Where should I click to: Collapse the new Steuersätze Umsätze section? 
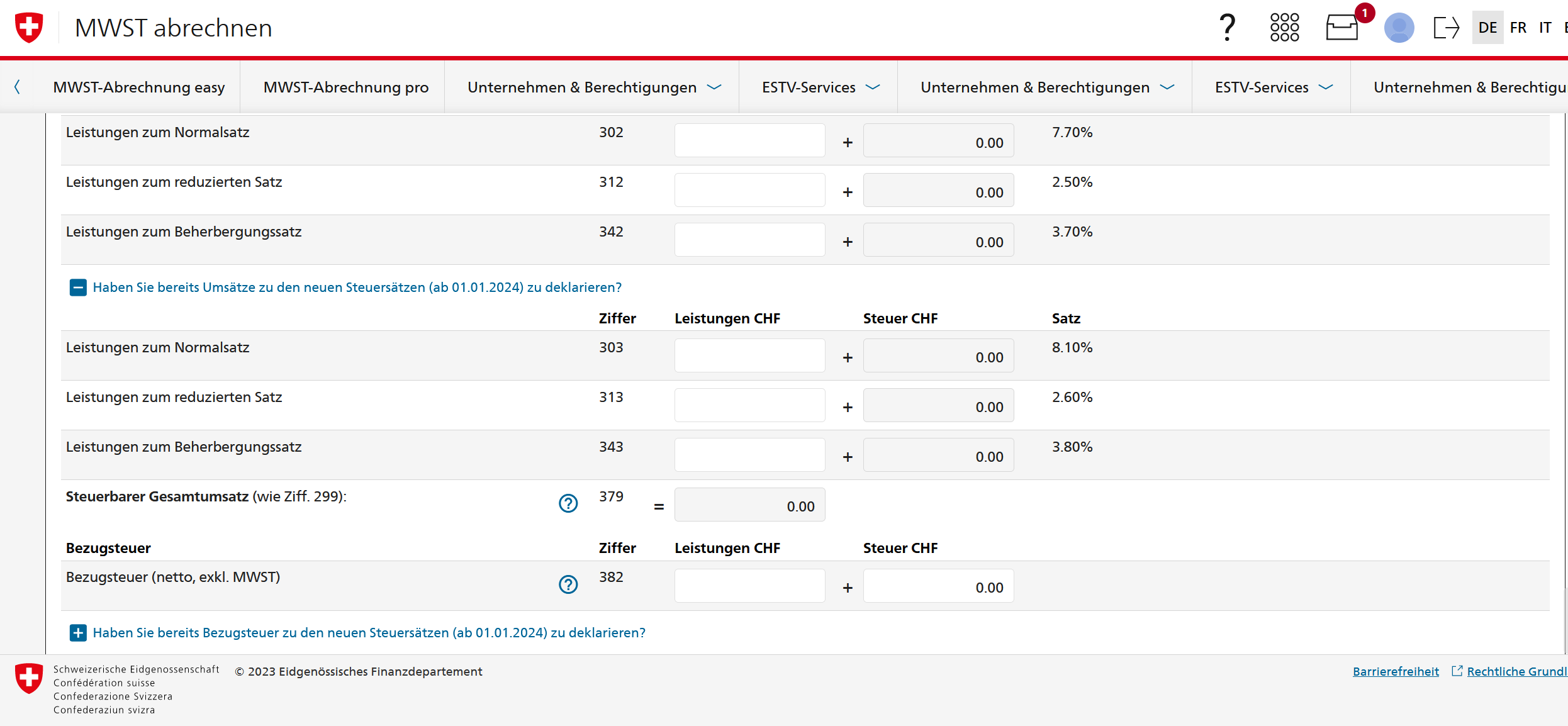[x=78, y=288]
